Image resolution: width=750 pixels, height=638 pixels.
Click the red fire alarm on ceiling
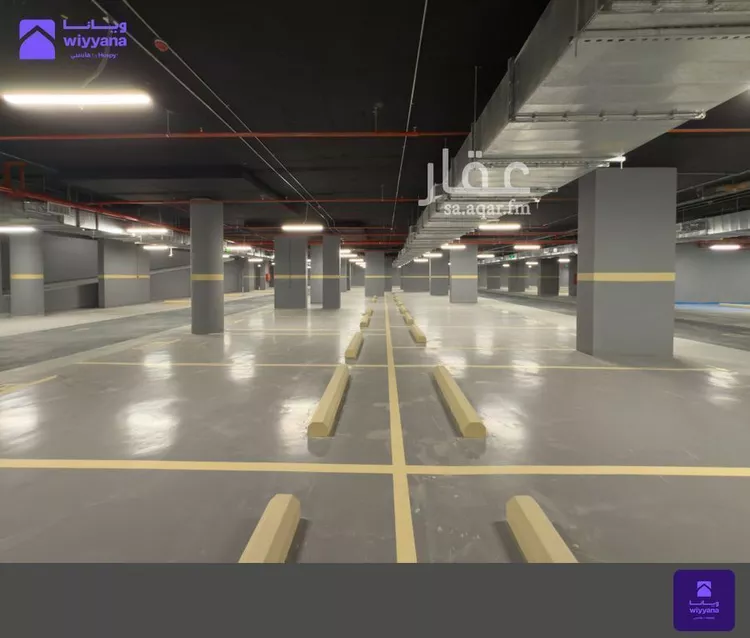pos(160,44)
